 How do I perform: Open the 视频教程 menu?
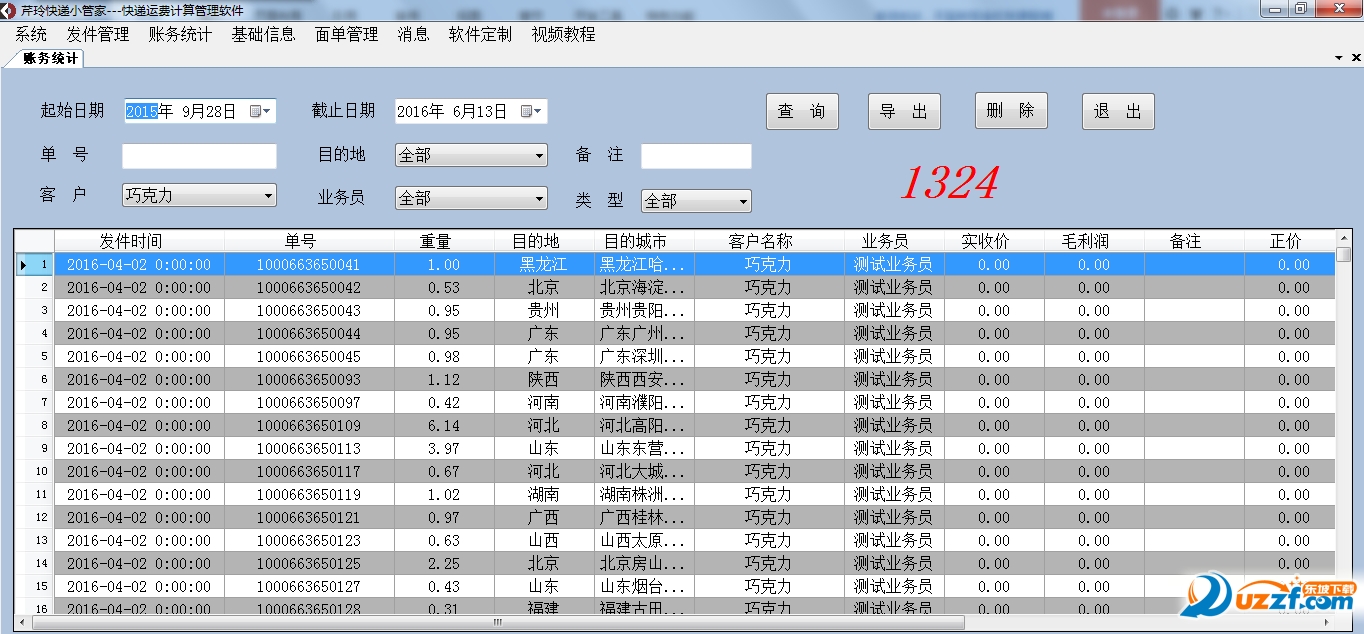(x=564, y=34)
